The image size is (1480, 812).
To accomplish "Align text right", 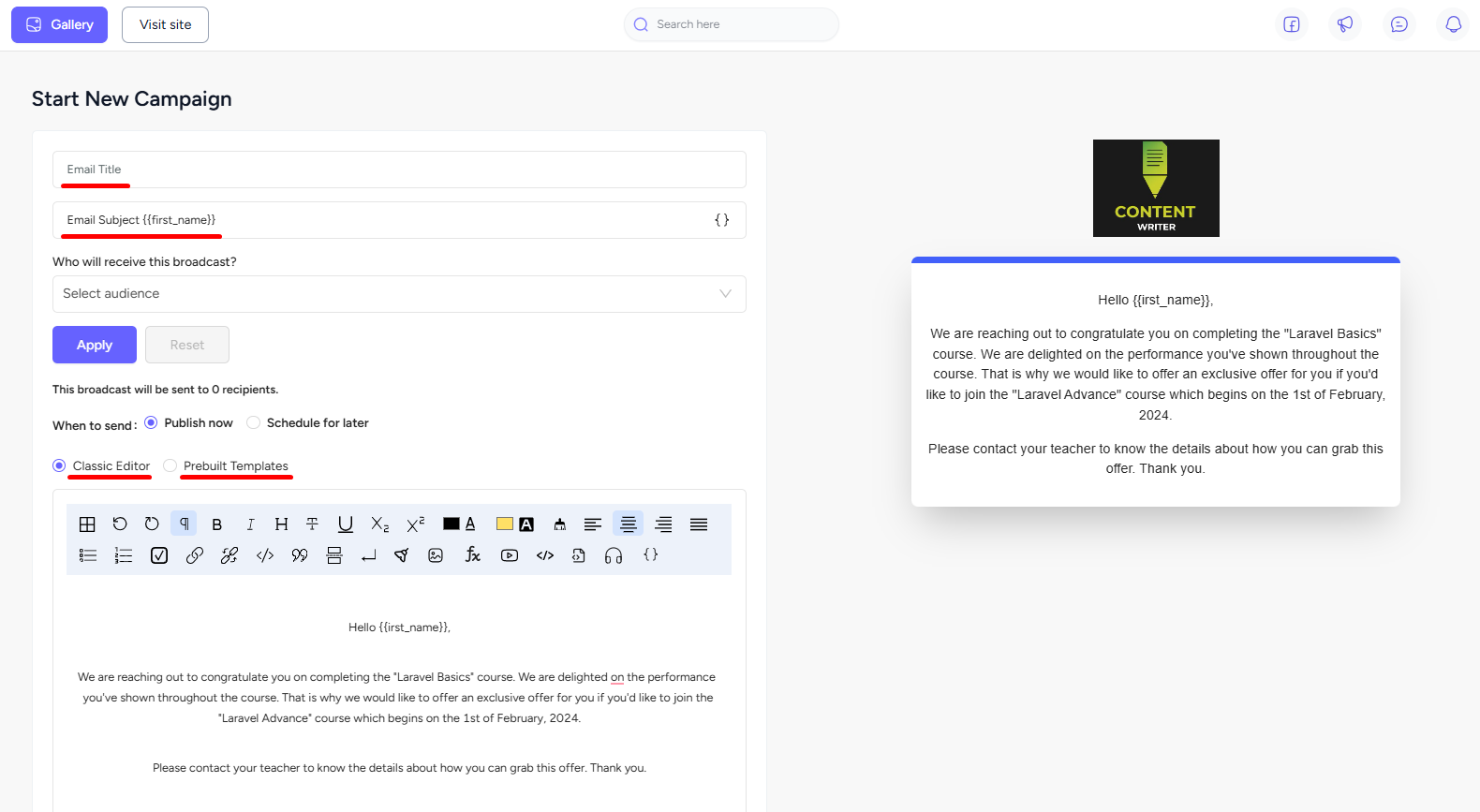I will pyautogui.click(x=663, y=524).
